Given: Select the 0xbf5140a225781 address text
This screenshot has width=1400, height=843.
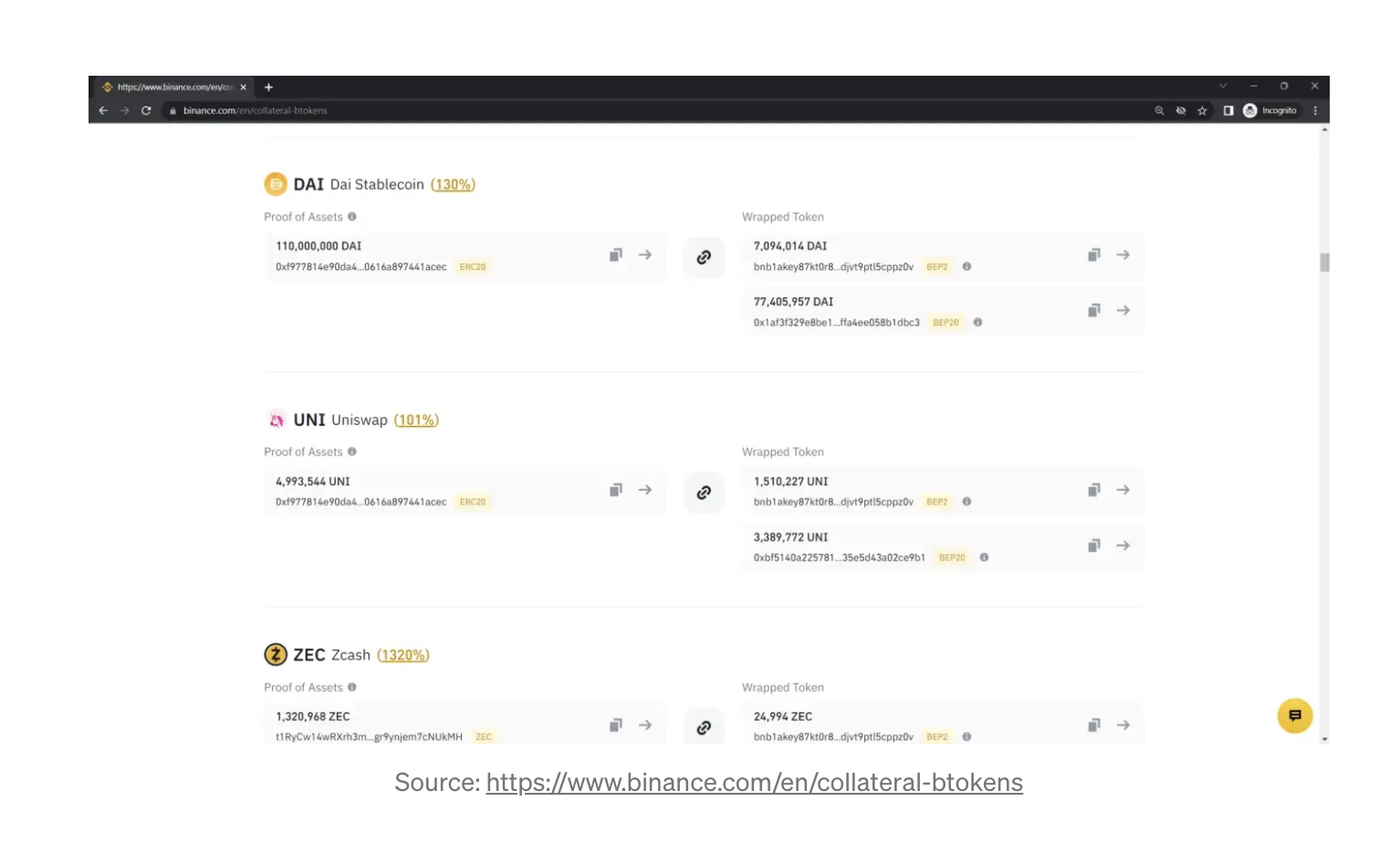Looking at the screenshot, I should click(840, 557).
